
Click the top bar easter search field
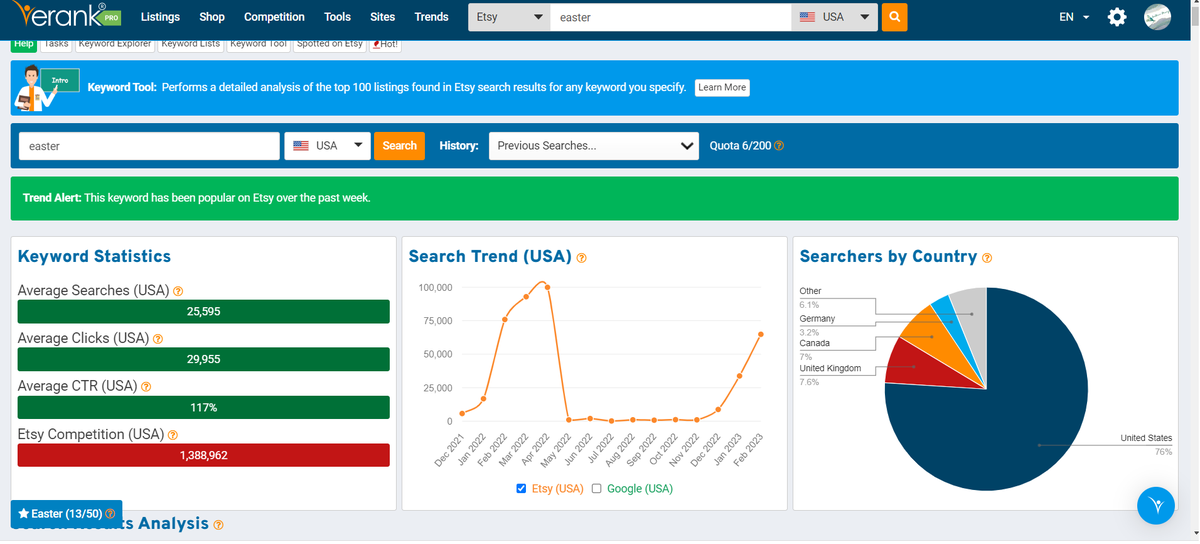tap(670, 17)
